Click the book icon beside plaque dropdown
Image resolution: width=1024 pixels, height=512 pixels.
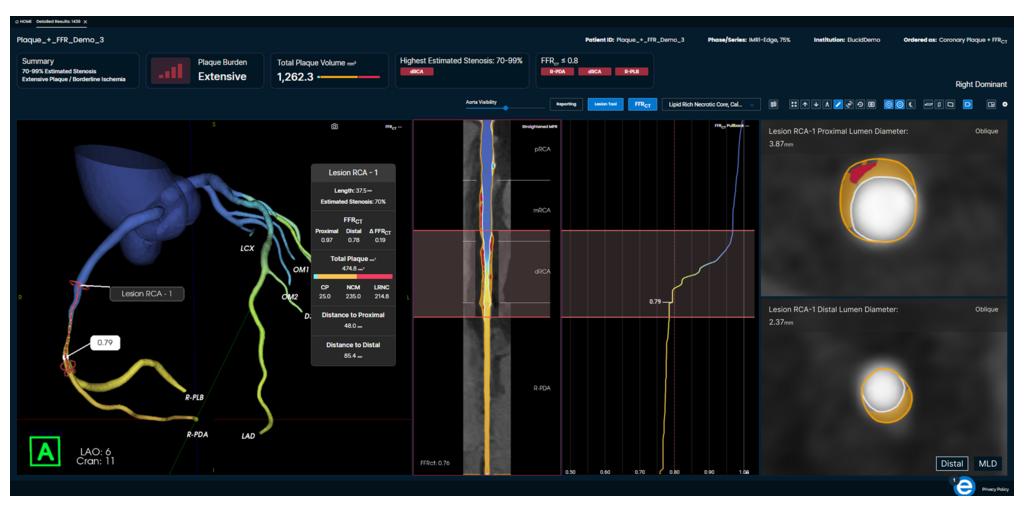point(773,104)
